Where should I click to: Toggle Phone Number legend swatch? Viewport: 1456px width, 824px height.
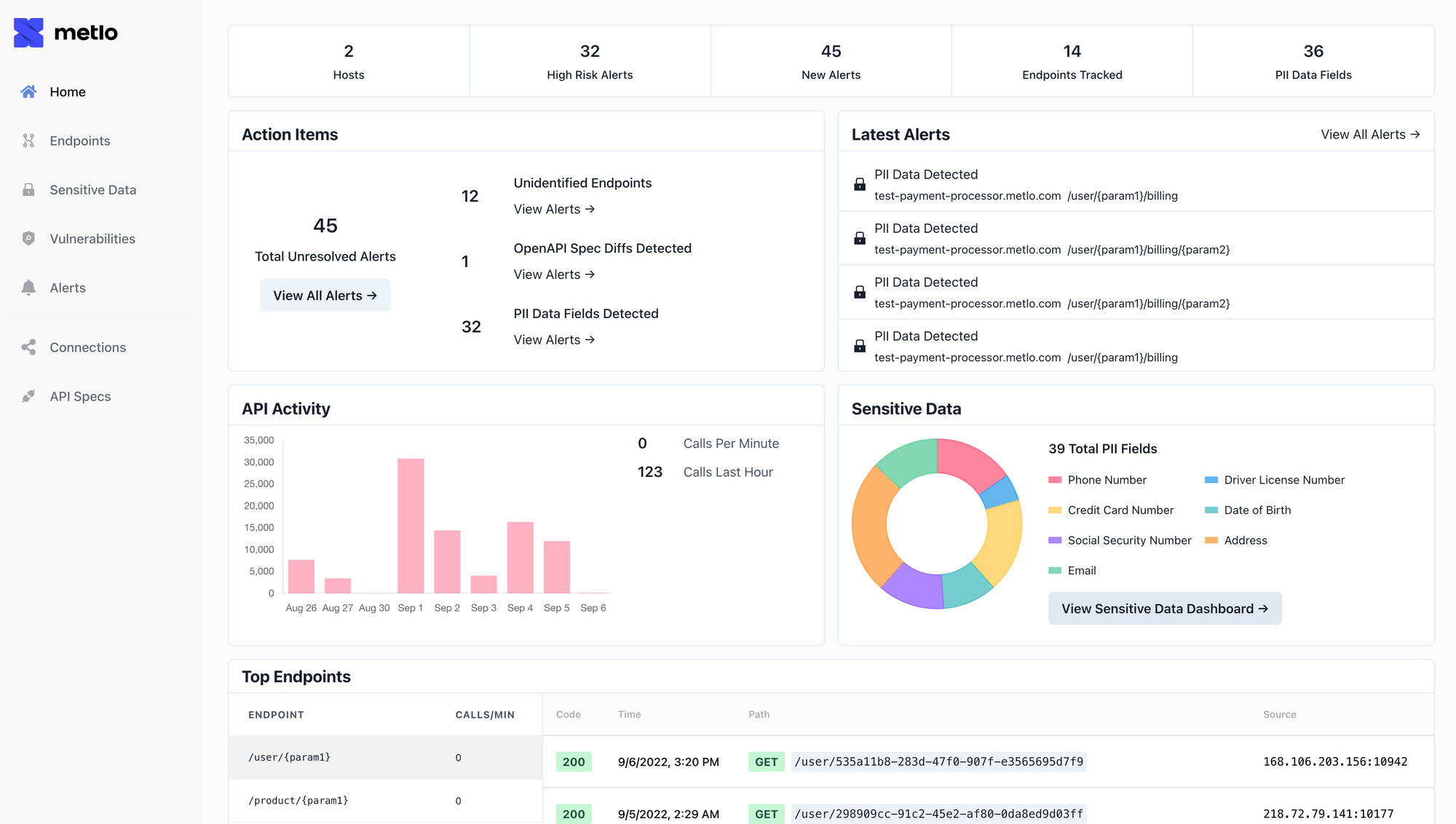(x=1055, y=480)
